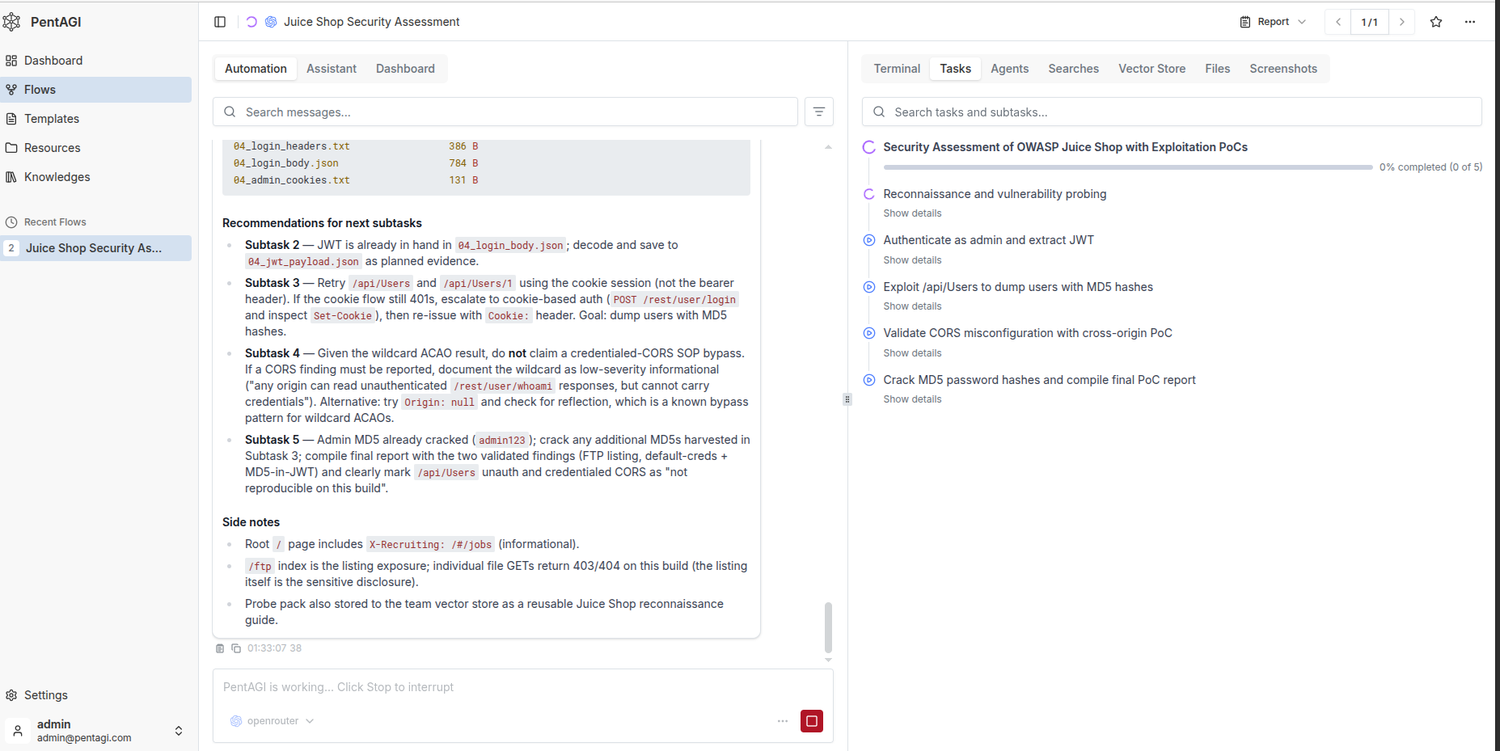Click the PentAGI logo icon
The width and height of the screenshot is (1500, 751).
point(12,22)
